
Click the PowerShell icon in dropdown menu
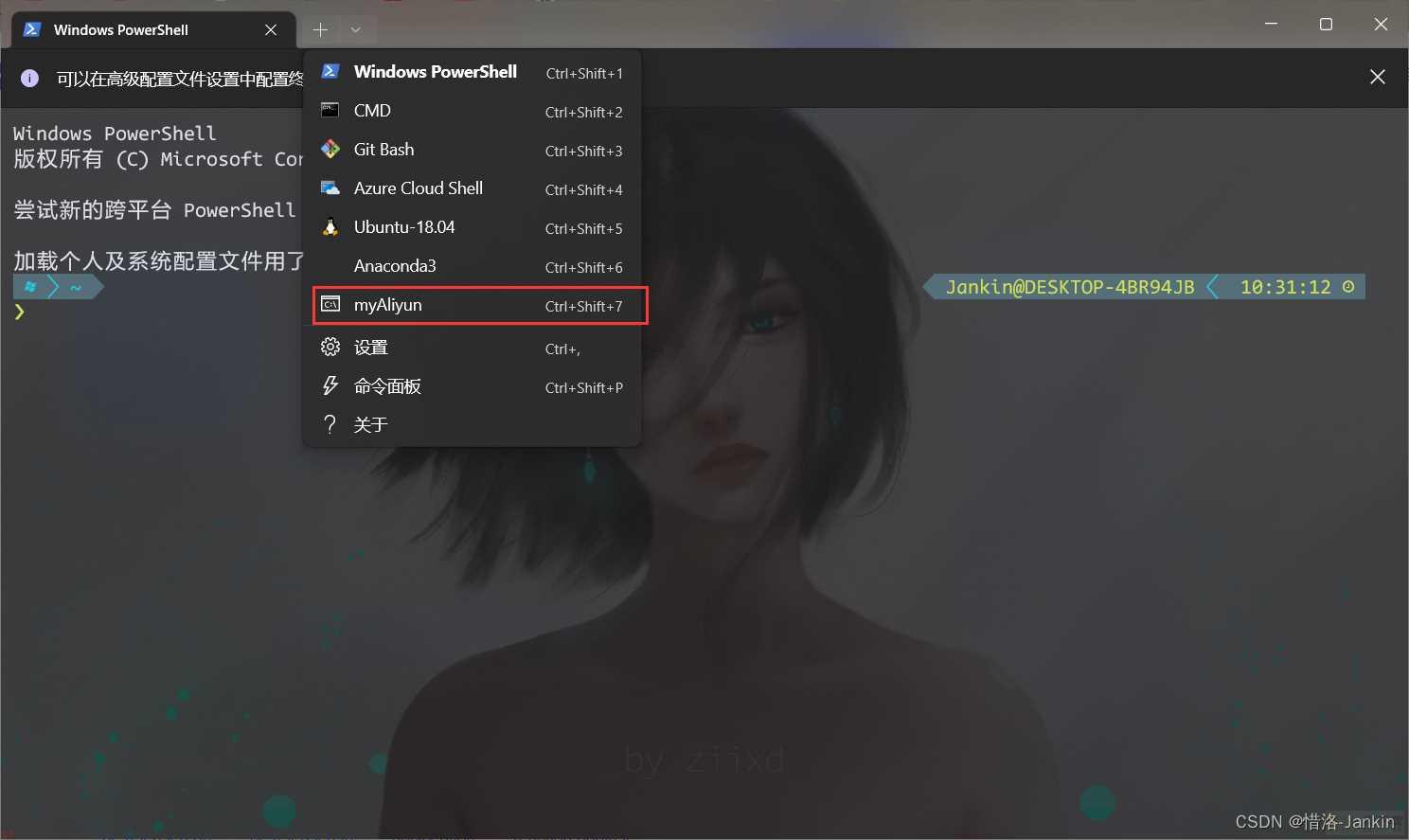click(330, 71)
